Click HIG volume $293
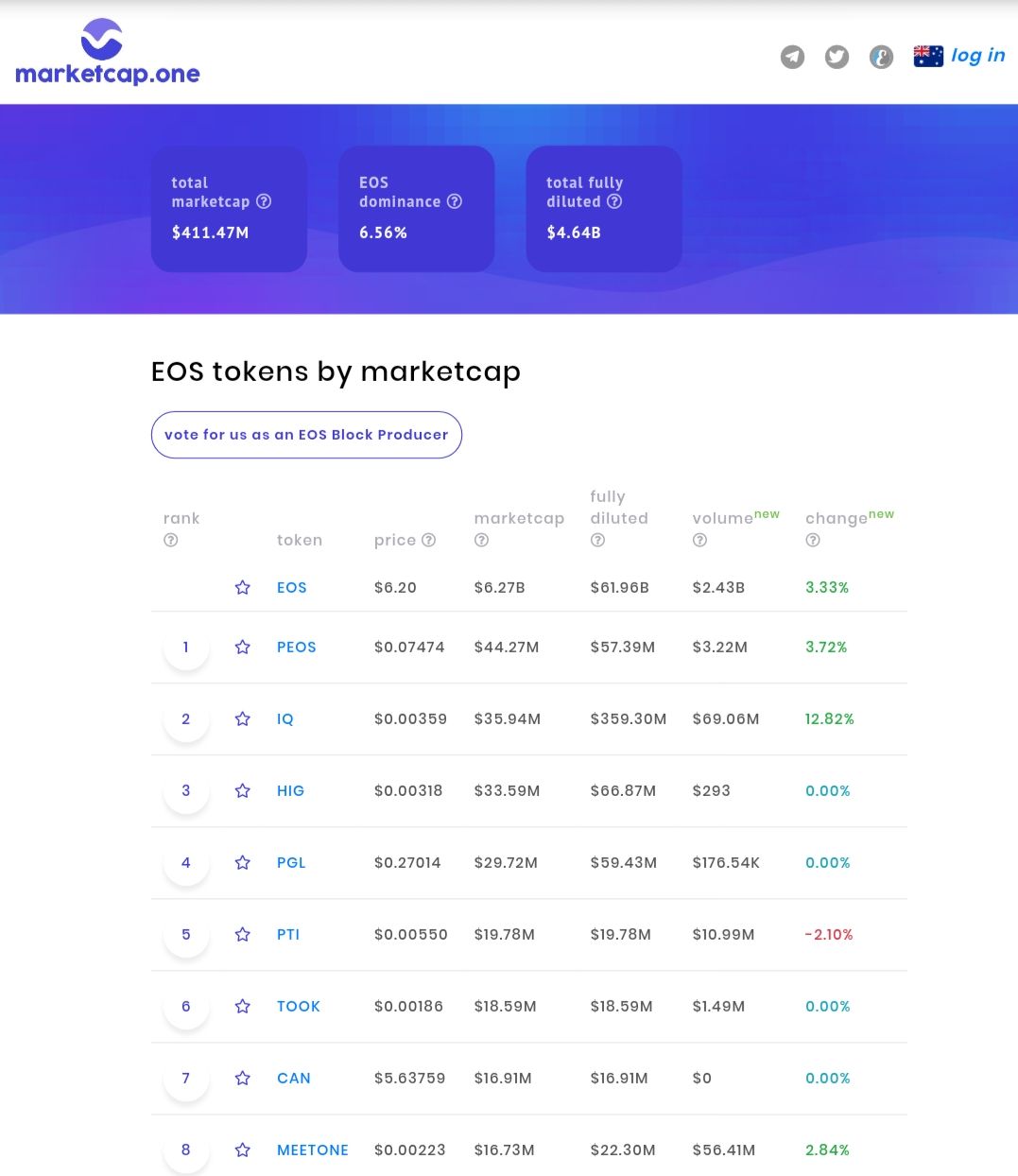Image resolution: width=1018 pixels, height=1176 pixels. point(712,790)
